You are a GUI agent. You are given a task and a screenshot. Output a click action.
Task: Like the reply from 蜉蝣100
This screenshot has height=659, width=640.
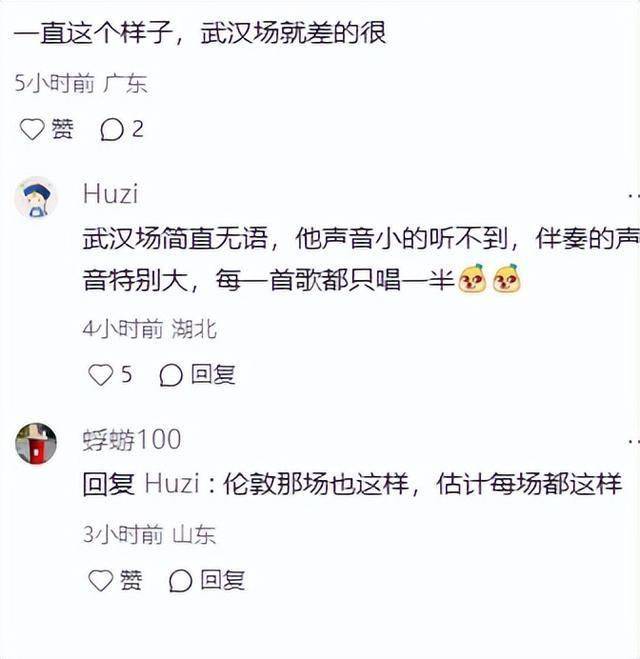[x=100, y=580]
